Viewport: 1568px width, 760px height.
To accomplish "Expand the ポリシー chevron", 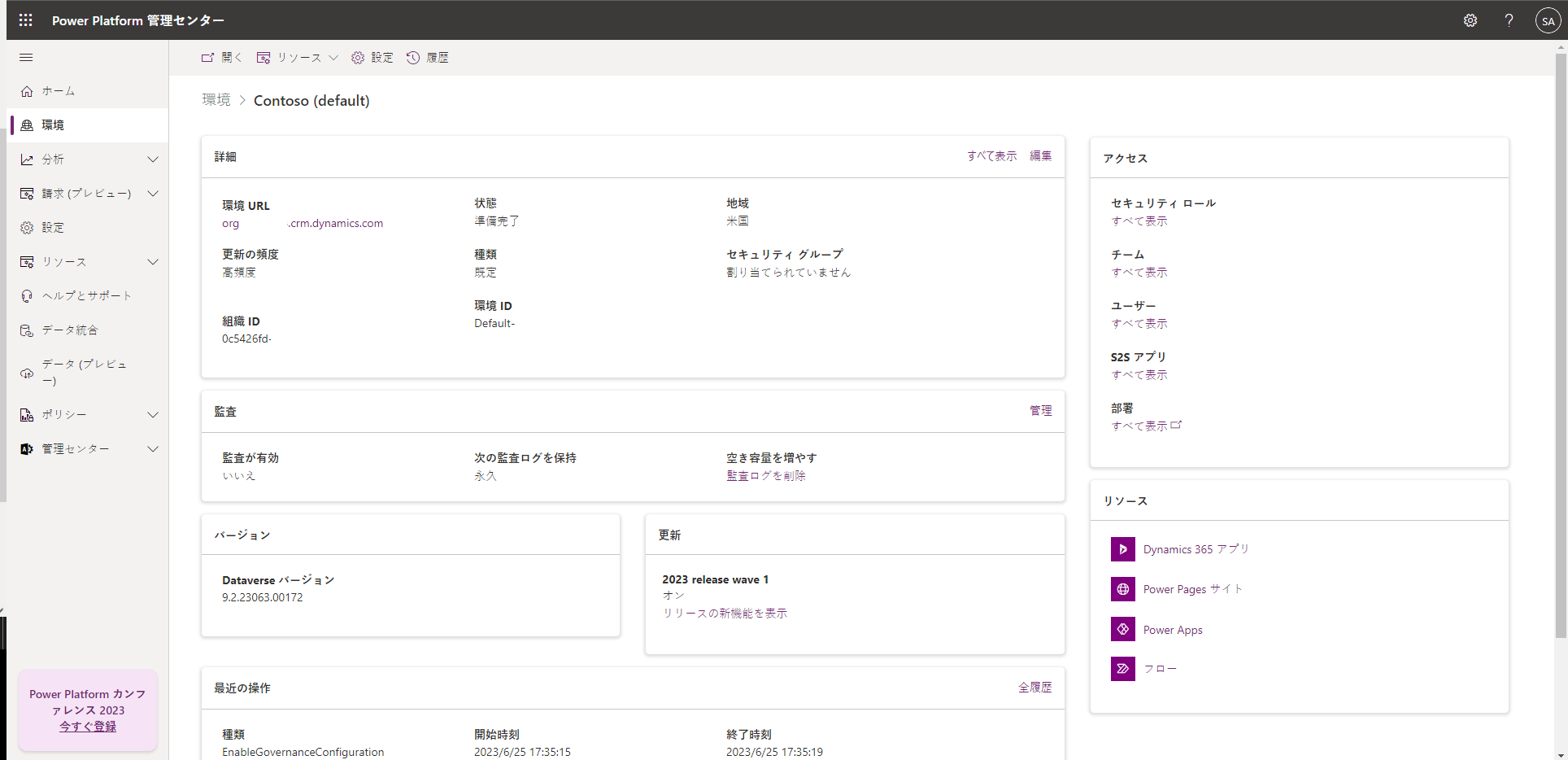I will pos(153,415).
